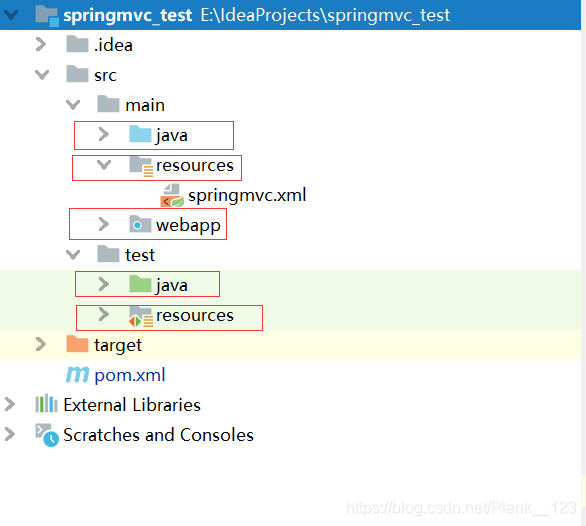Select the src label
Image resolution: width=586 pixels, height=526 pixels.
(x=105, y=76)
